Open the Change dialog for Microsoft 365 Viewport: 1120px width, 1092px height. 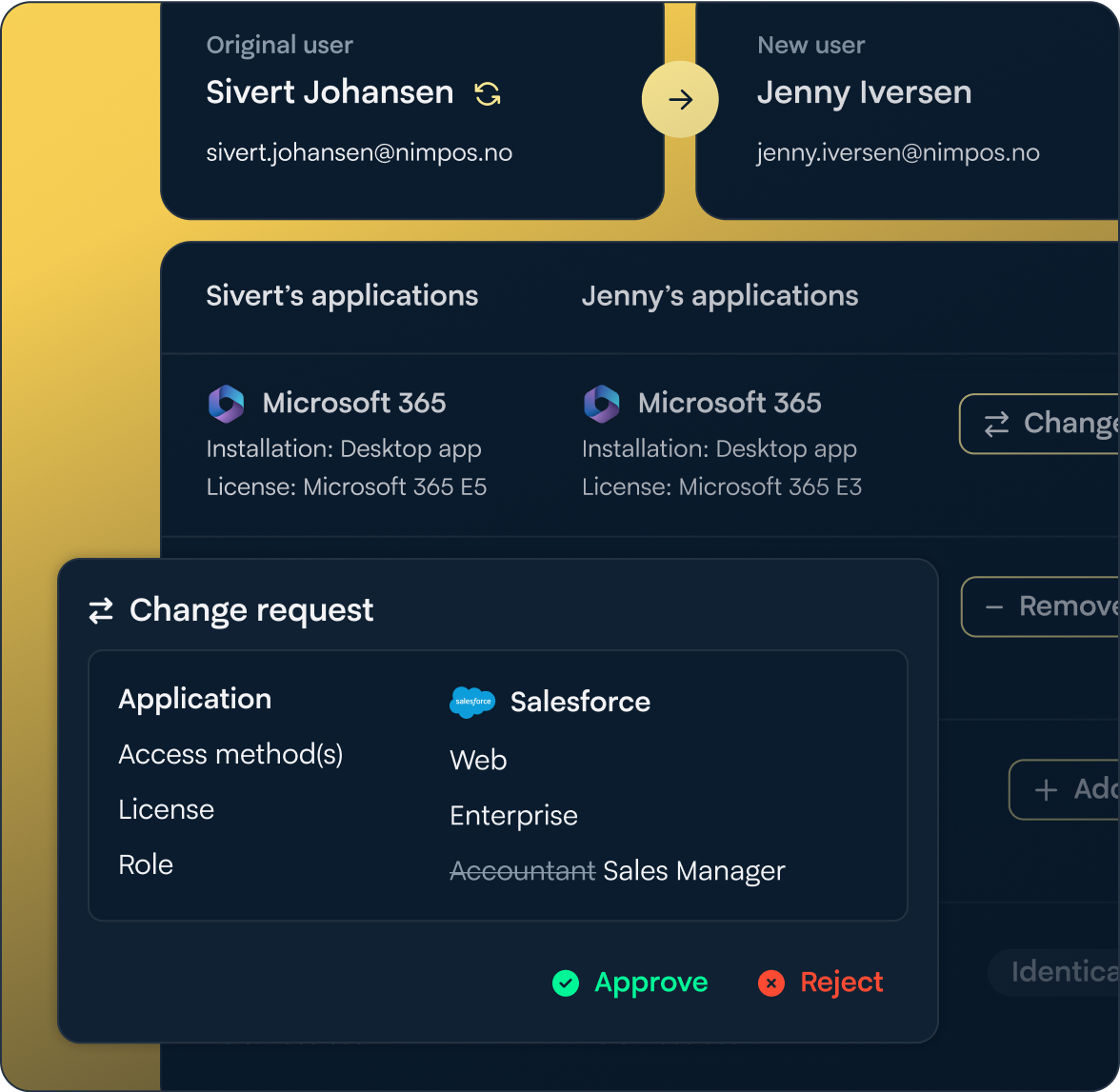(1048, 424)
